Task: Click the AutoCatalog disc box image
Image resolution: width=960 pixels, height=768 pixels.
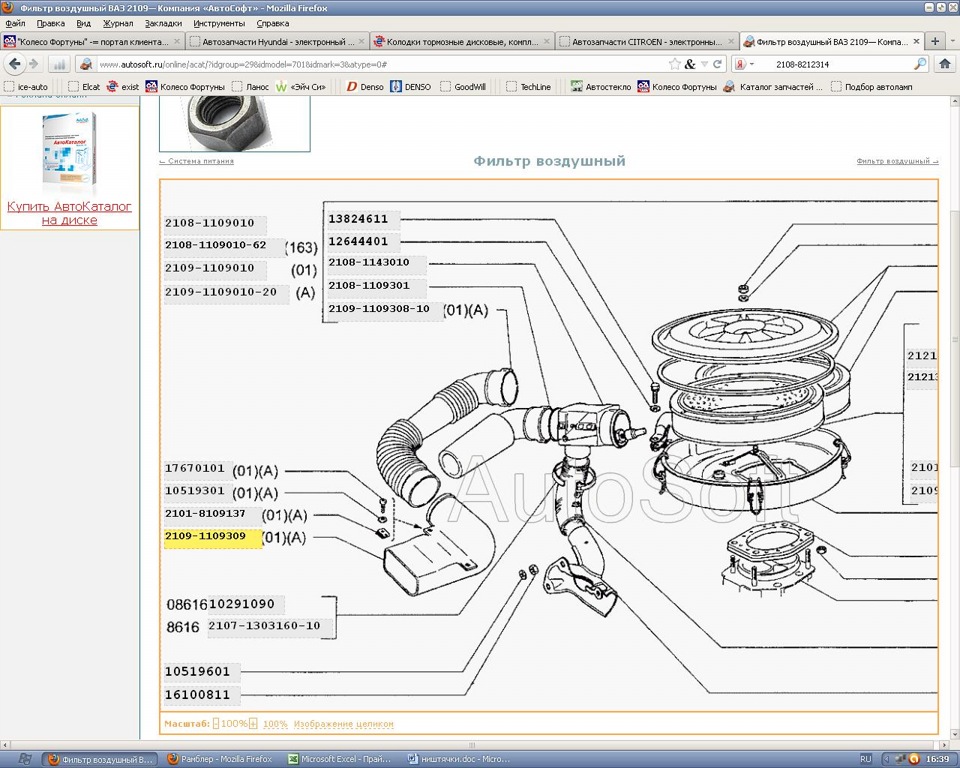Action: 69,149
